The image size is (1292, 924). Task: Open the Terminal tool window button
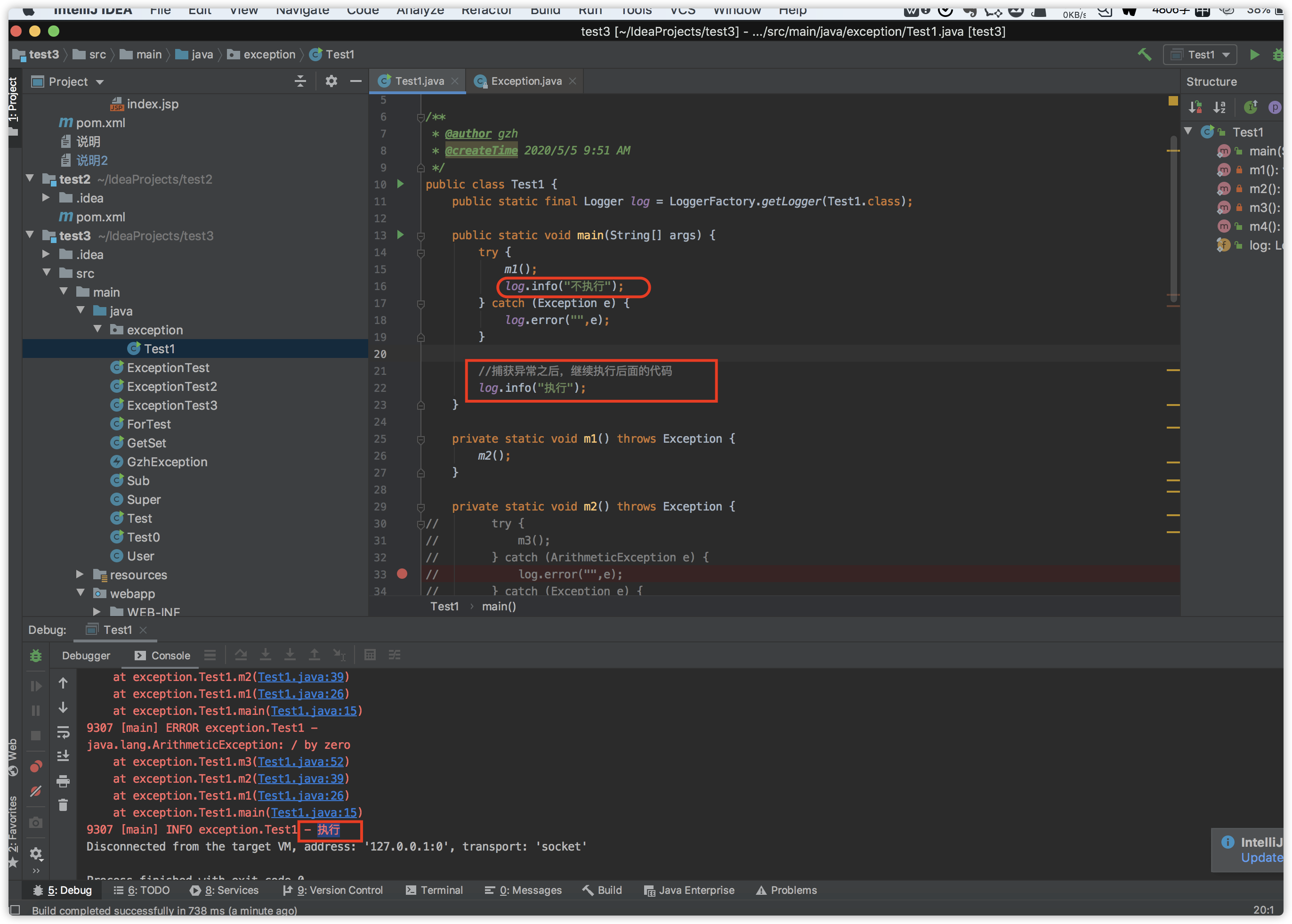(435, 890)
